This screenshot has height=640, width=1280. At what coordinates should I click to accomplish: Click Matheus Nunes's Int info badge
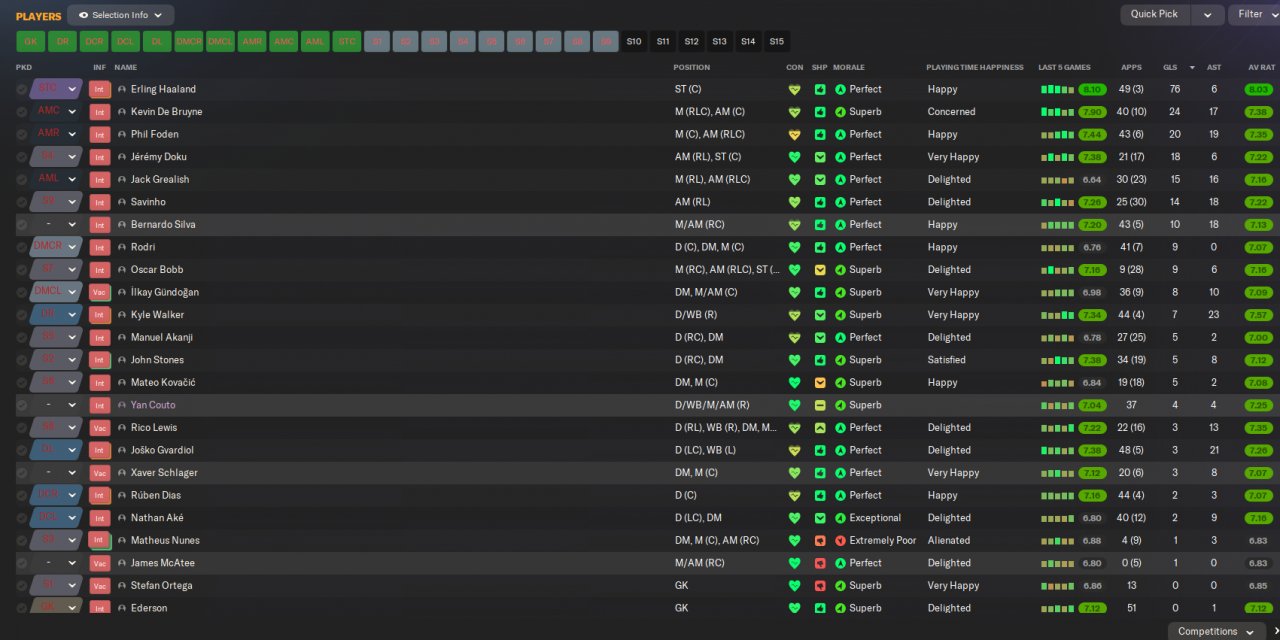coord(99,540)
